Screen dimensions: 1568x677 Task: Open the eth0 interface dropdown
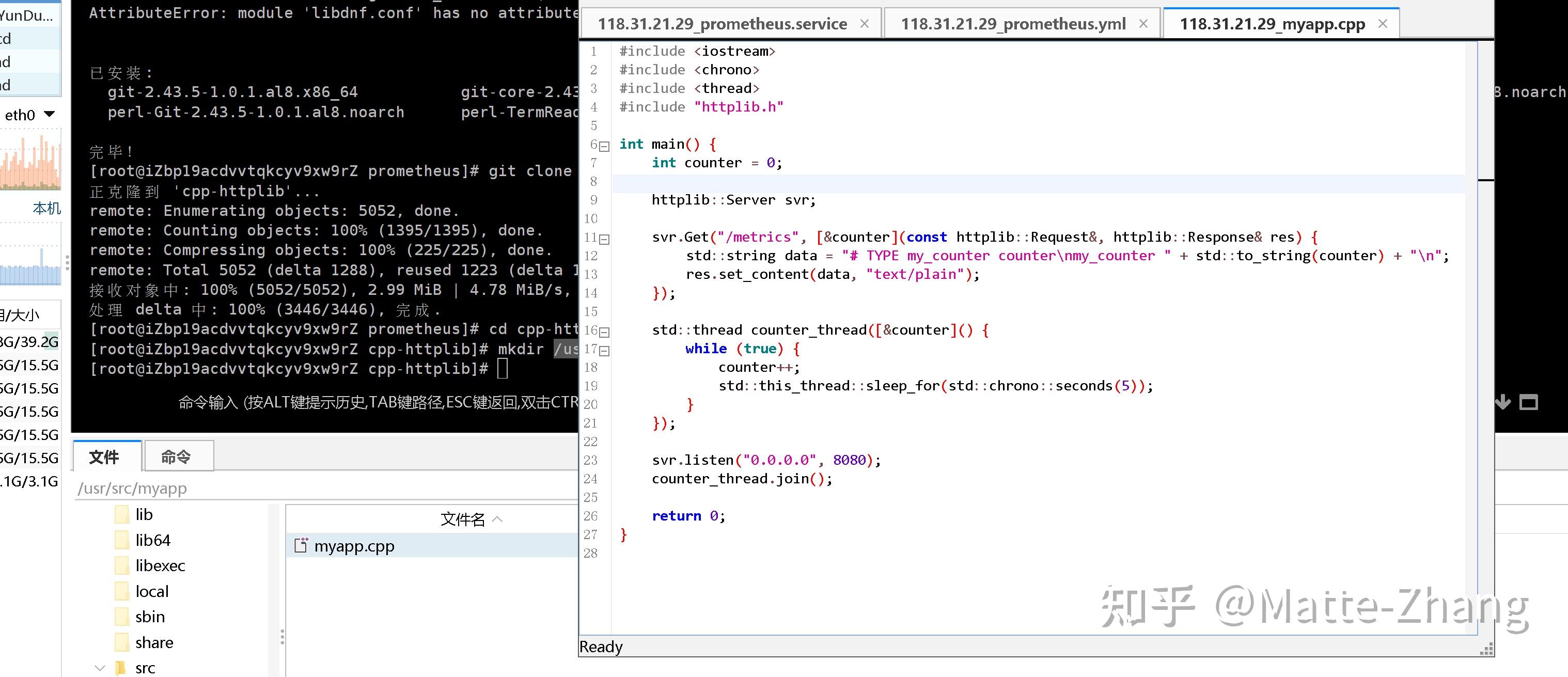click(49, 115)
